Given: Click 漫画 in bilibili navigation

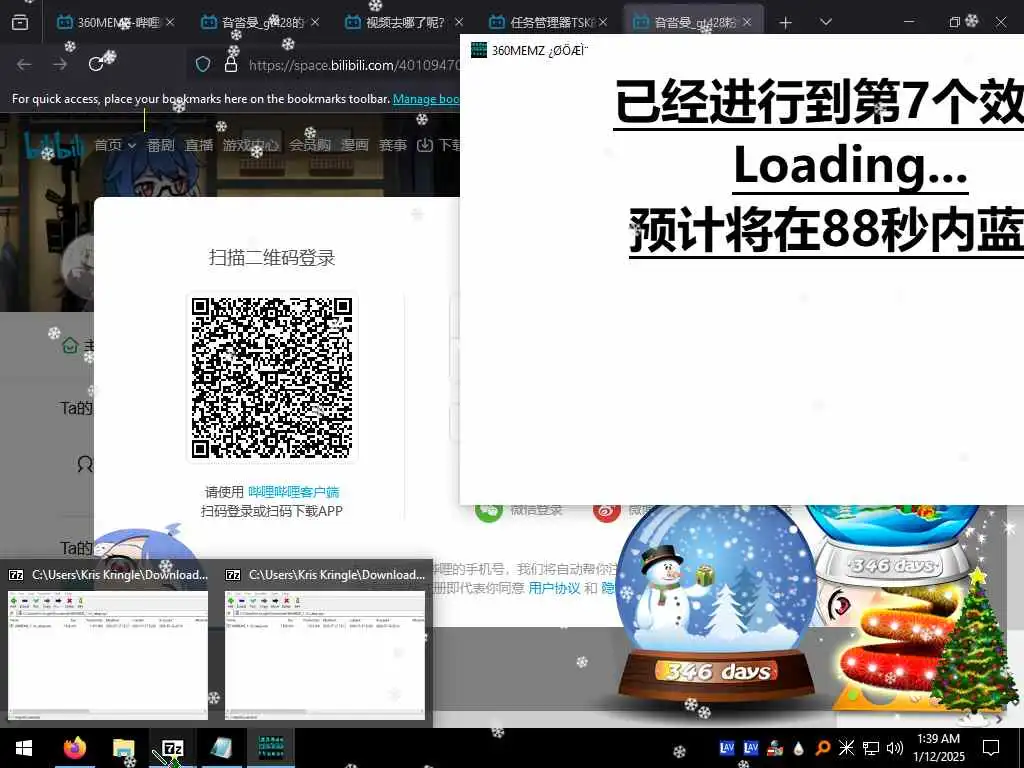Looking at the screenshot, I should coord(355,145).
